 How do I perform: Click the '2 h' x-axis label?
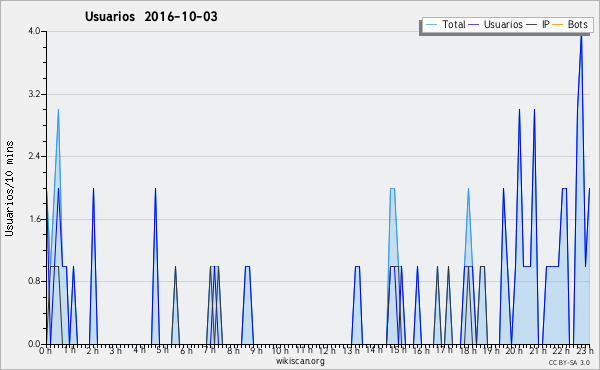tap(92, 350)
